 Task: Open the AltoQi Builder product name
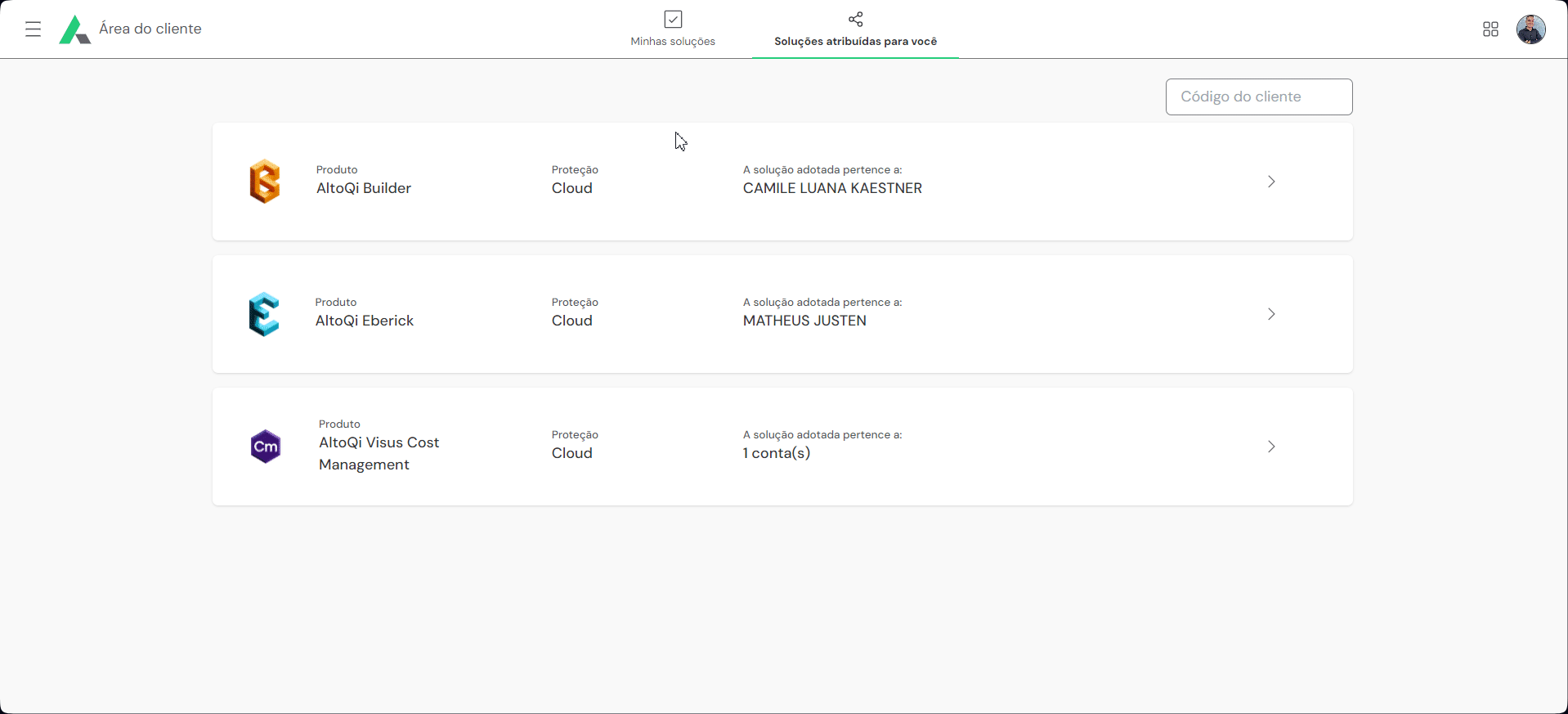coord(364,188)
